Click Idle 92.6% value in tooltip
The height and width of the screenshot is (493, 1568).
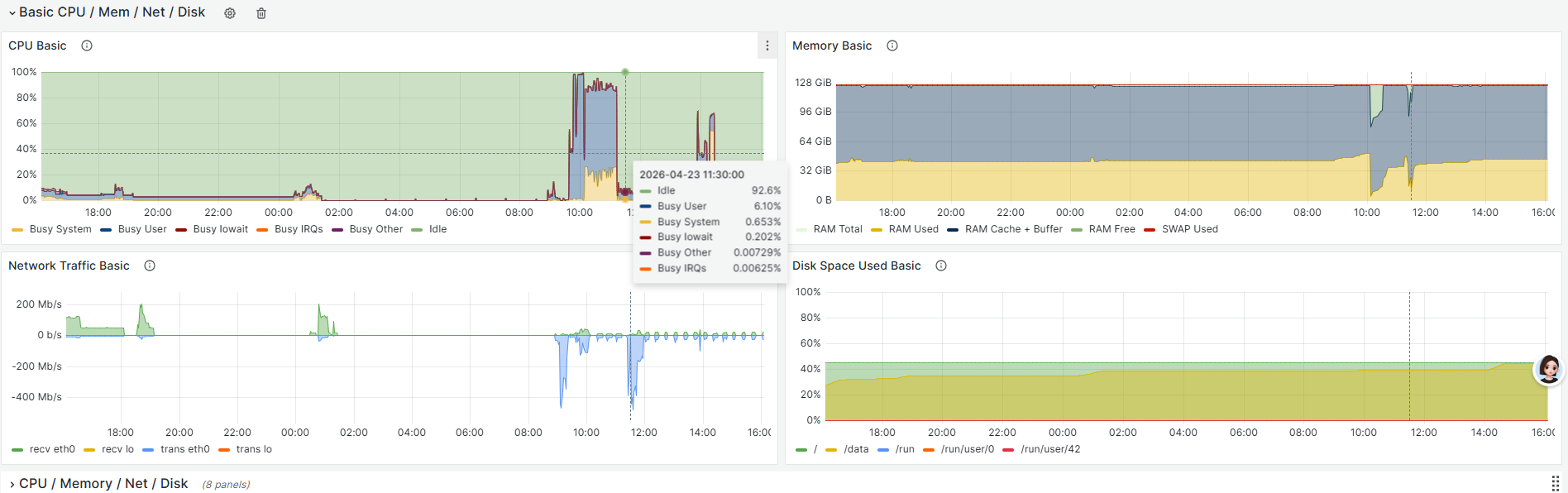click(766, 190)
